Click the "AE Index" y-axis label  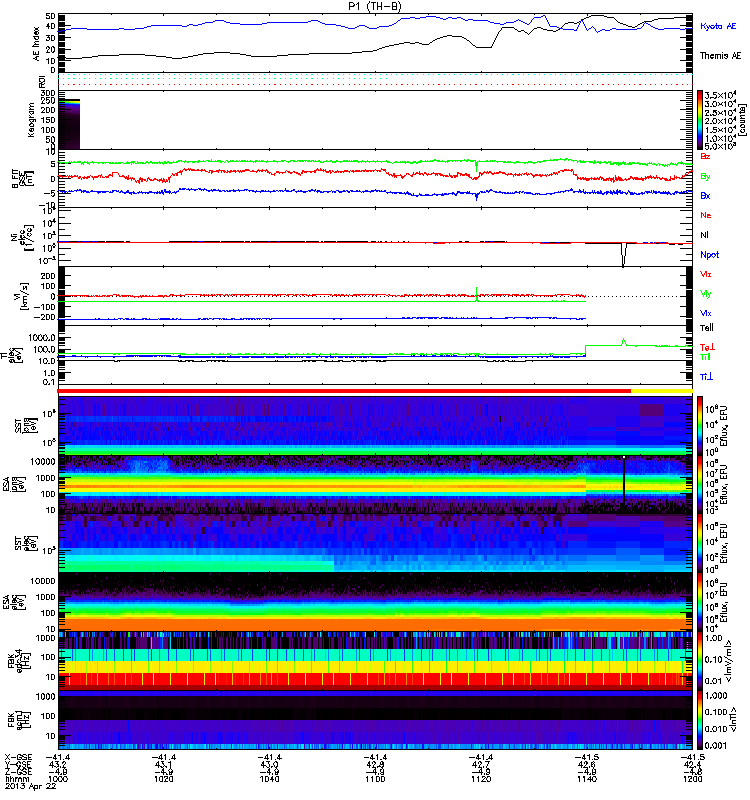[36, 43]
